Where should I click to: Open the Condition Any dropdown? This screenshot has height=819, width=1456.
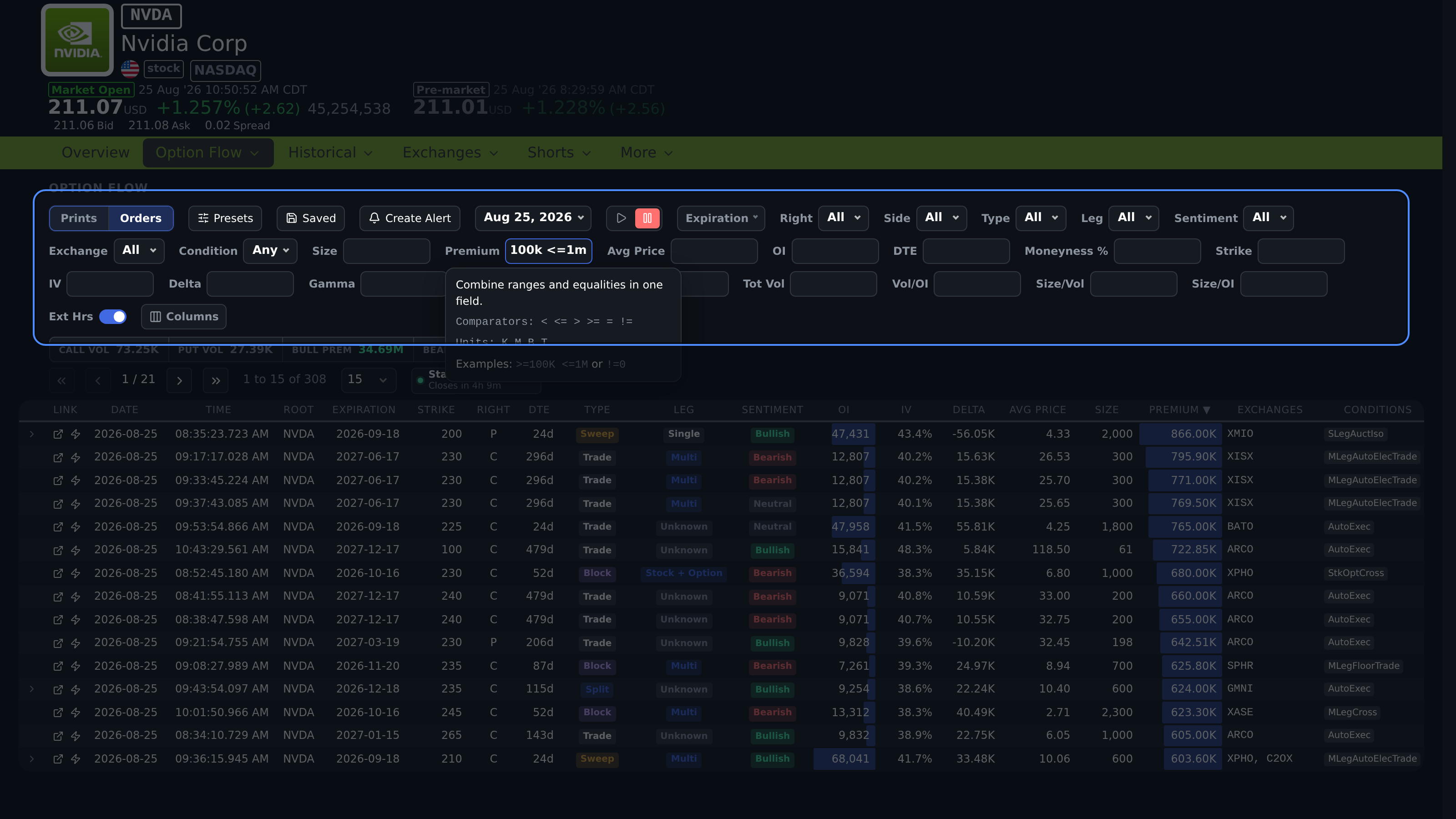click(x=270, y=251)
